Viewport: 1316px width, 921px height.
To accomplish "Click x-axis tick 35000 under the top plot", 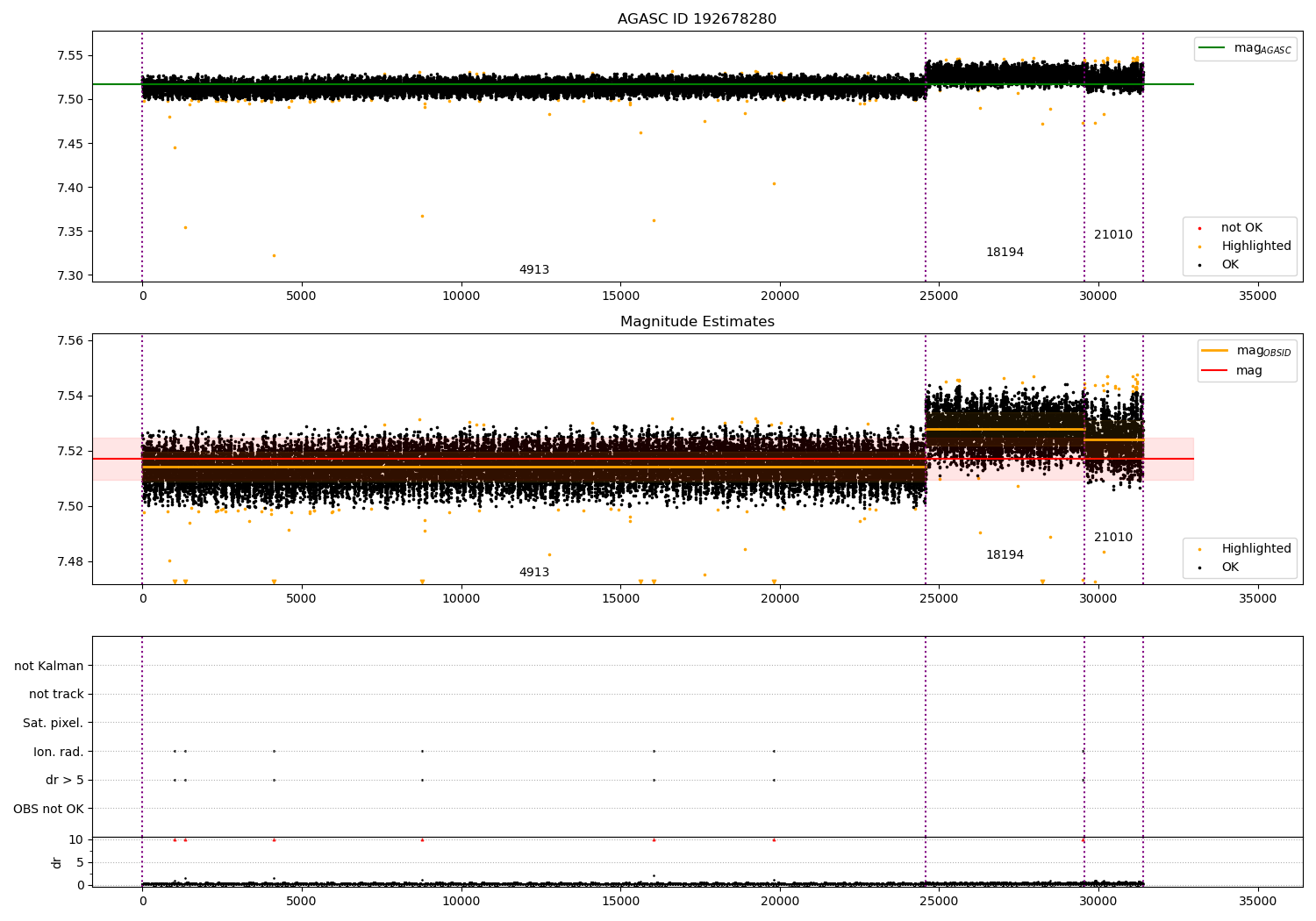I will pyautogui.click(x=1257, y=296).
